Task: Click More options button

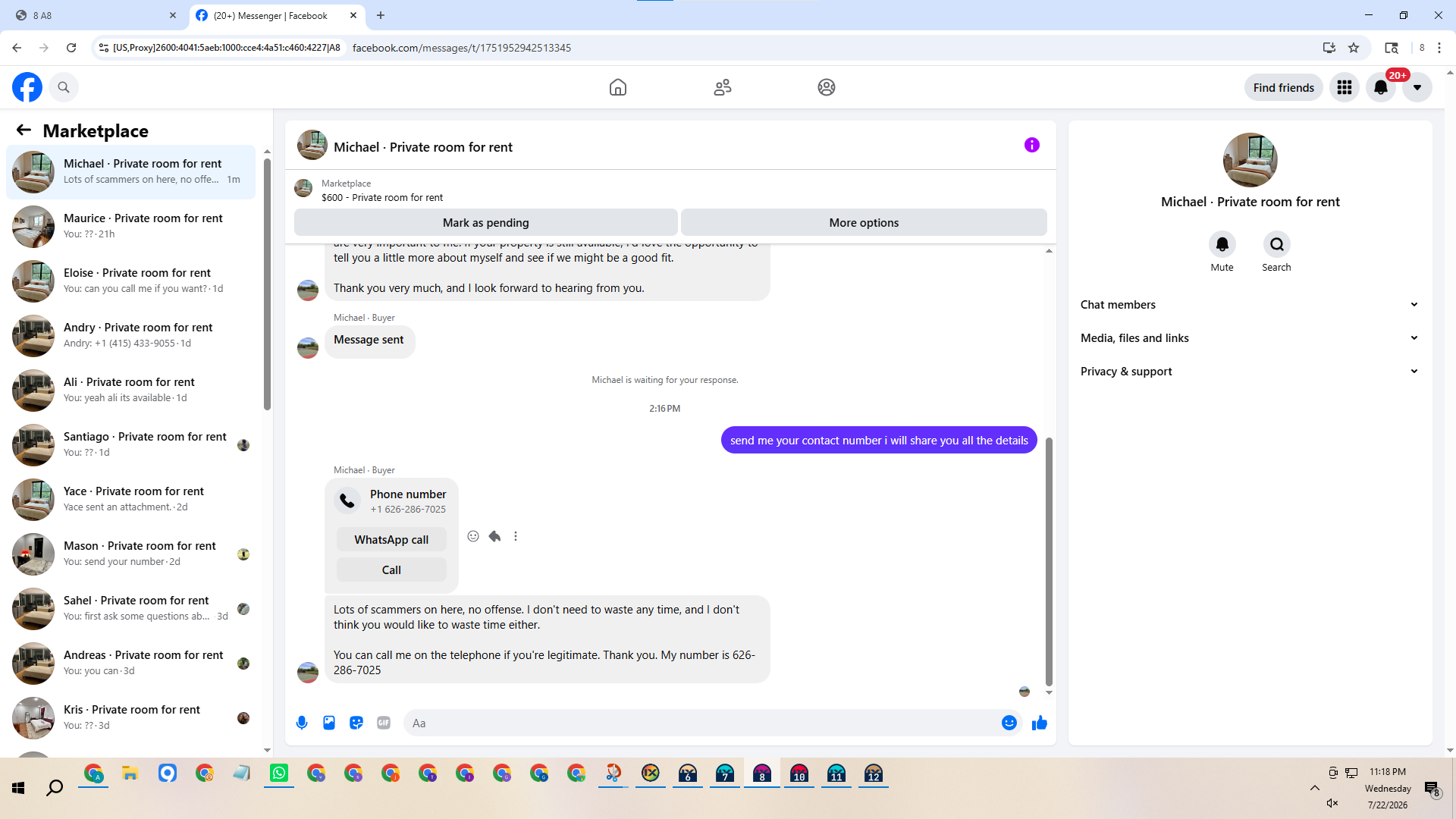Action: coord(864,222)
